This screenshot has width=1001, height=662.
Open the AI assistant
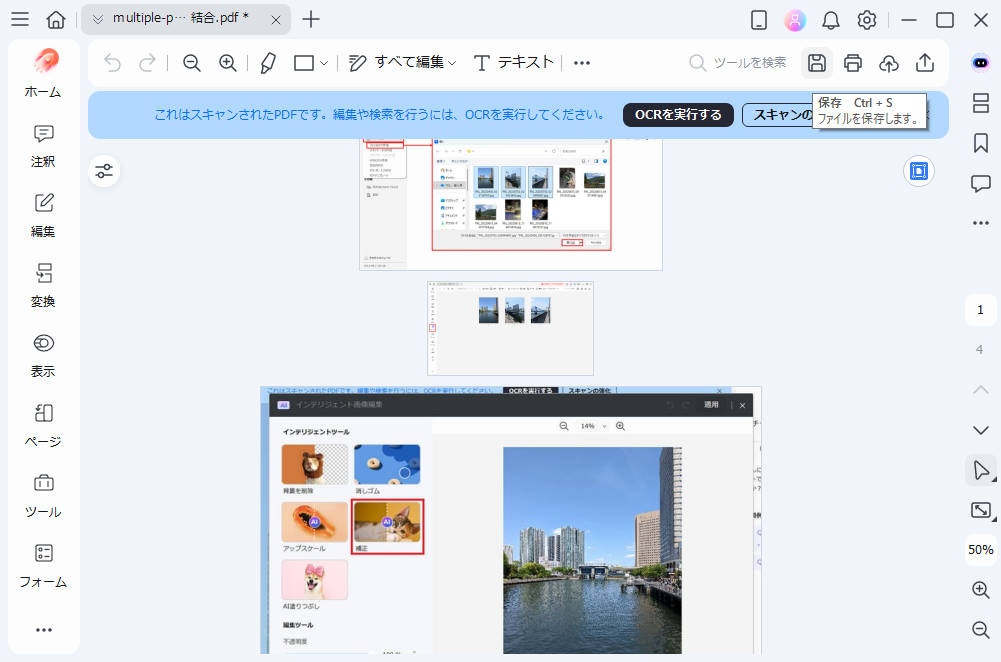tap(981, 62)
